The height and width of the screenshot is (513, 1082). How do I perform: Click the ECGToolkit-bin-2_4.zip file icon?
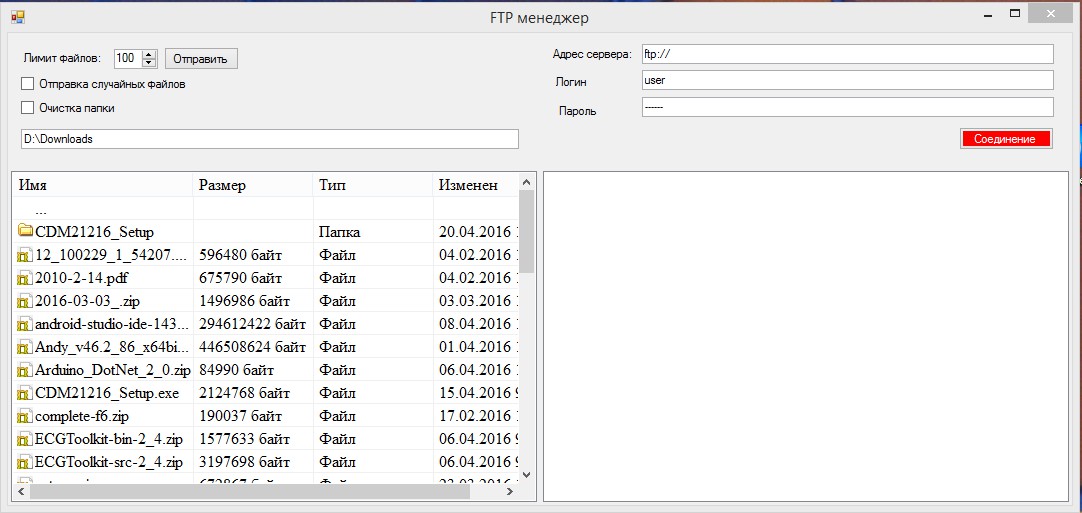click(x=25, y=439)
